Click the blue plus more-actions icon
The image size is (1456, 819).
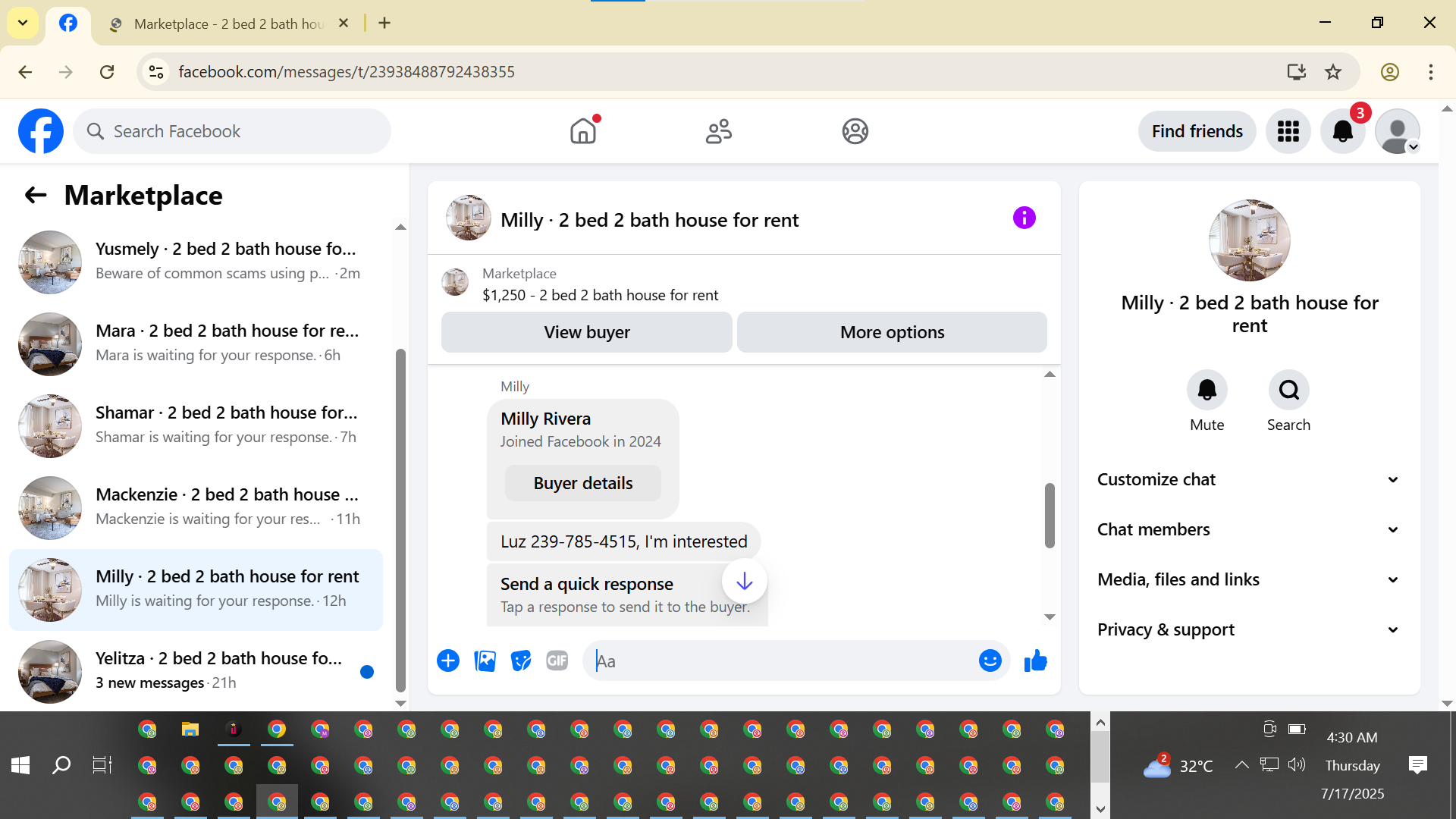tap(448, 661)
